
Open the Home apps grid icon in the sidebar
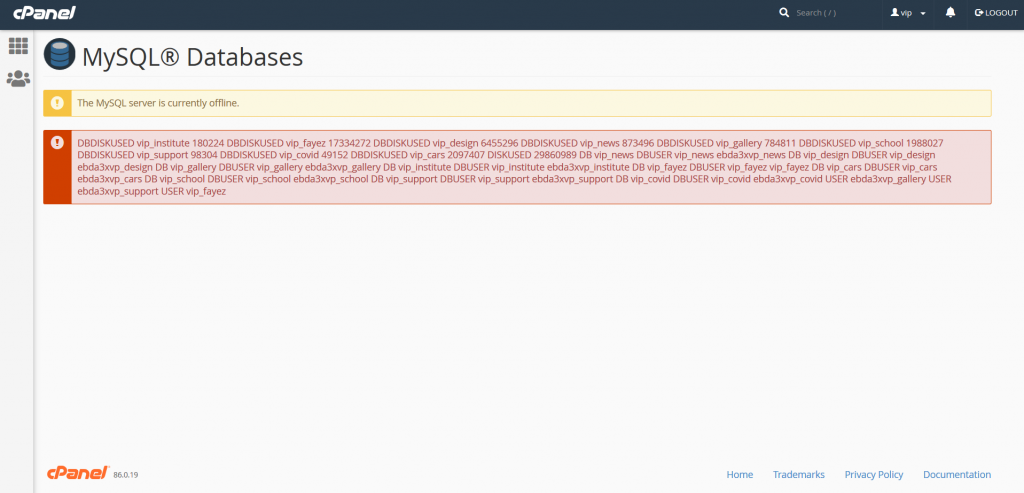[18, 46]
